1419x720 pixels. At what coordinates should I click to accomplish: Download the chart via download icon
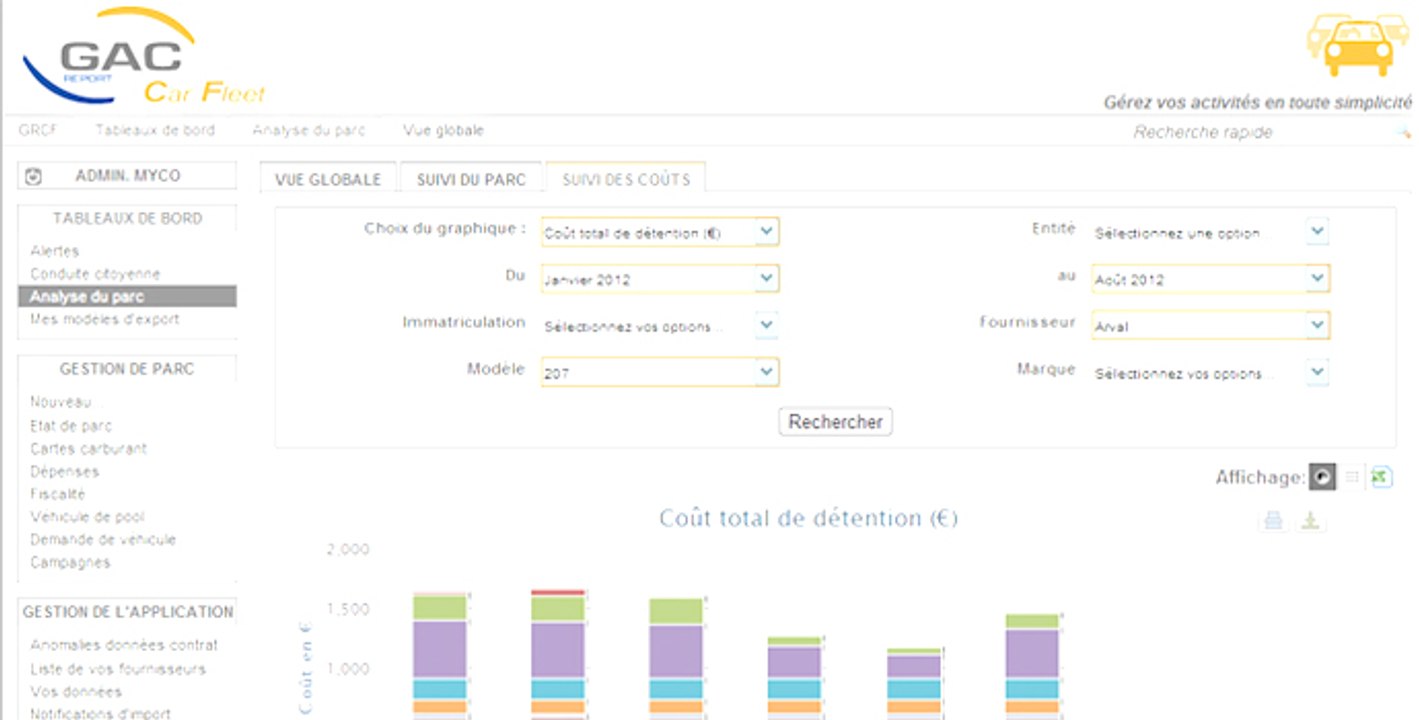click(1311, 520)
